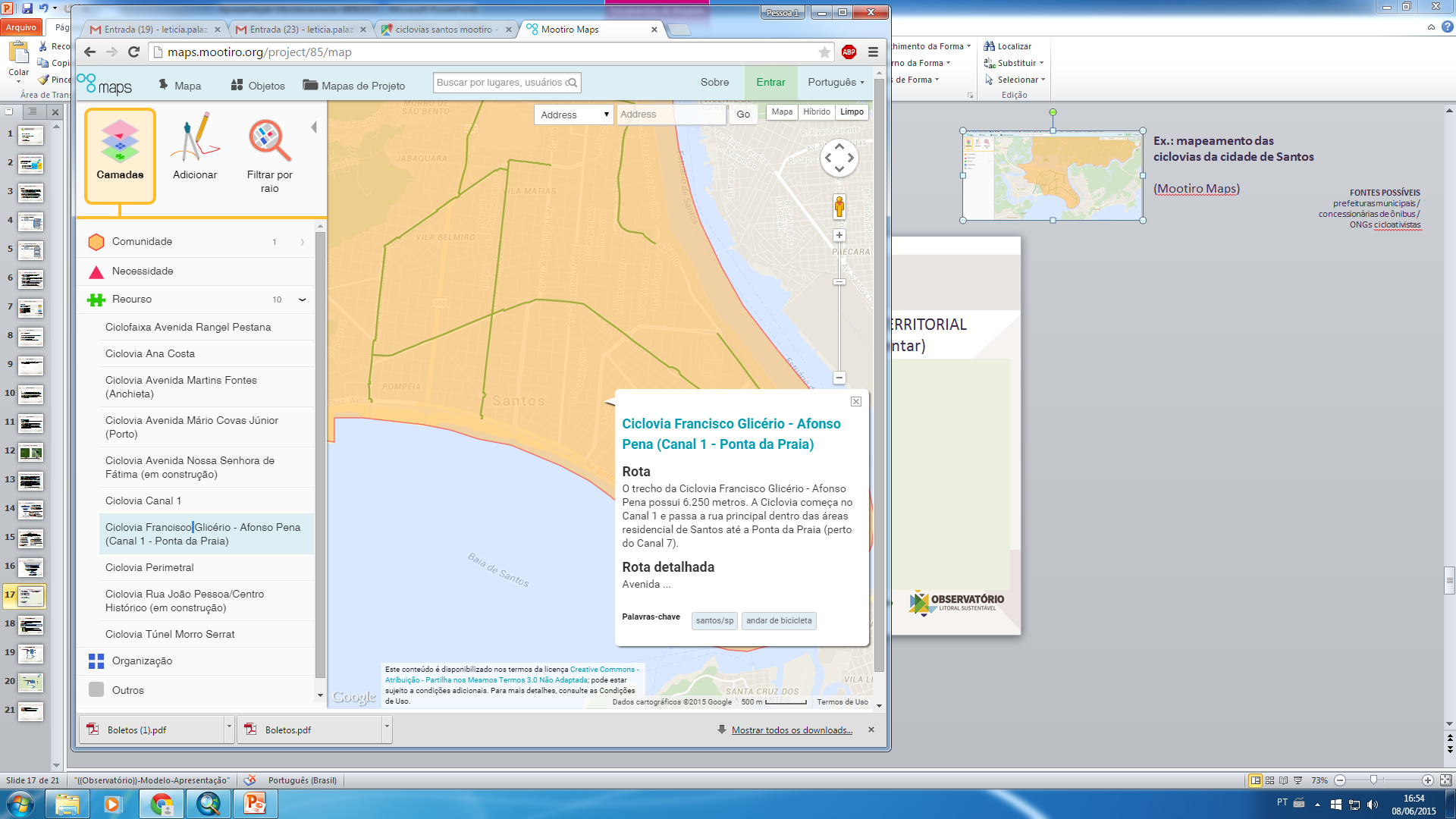Screen dimensions: 1456x819
Task: Expand the Comunidade category arrow
Action: point(303,242)
